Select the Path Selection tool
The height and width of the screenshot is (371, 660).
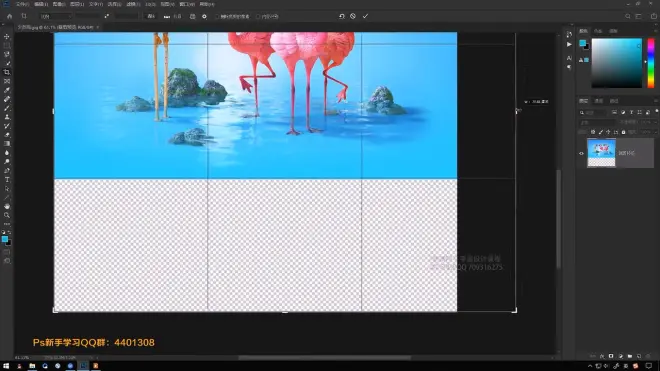click(x=7, y=189)
